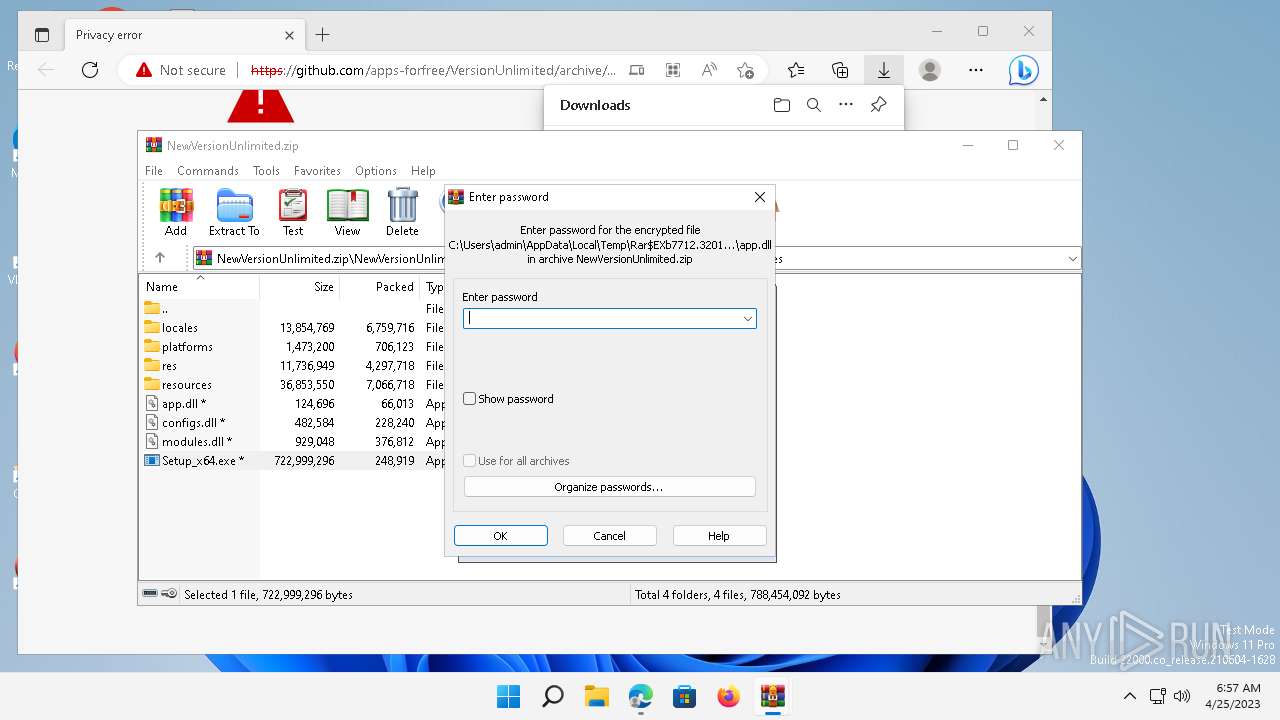
Task: Expand the WinRAR address path dropdown
Action: click(1072, 259)
